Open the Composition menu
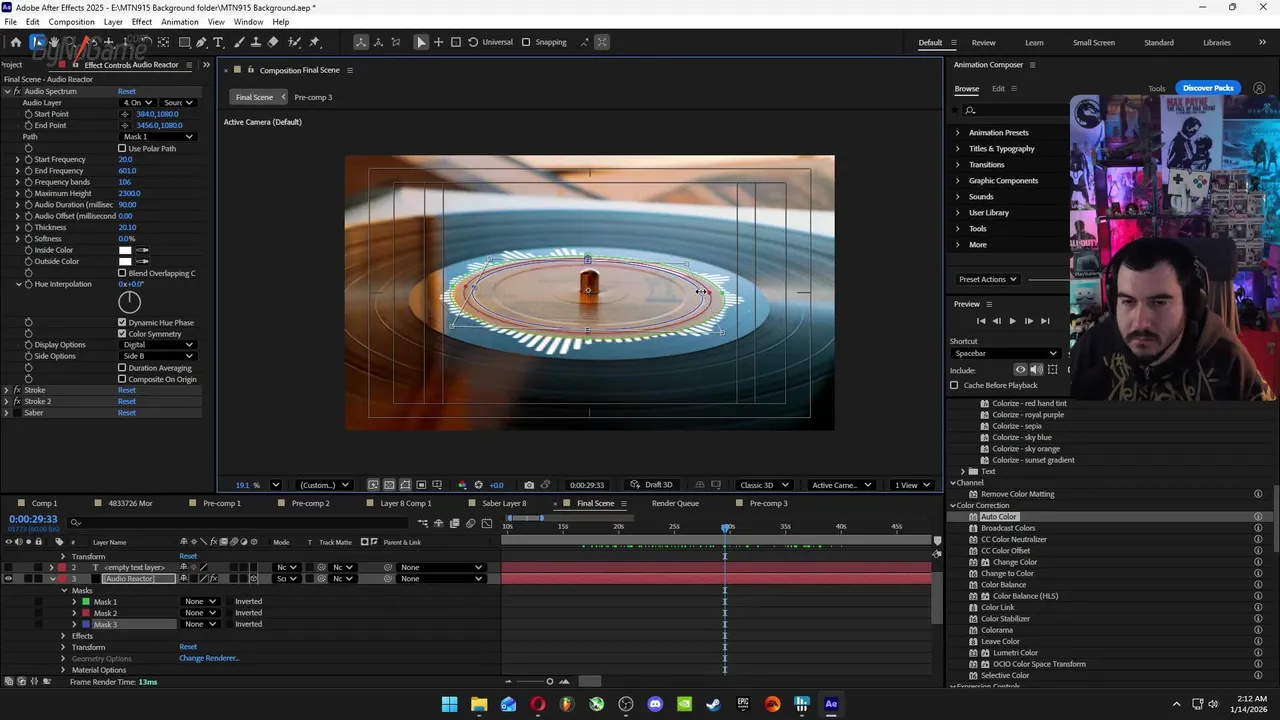The height and width of the screenshot is (720, 1280). (71, 22)
